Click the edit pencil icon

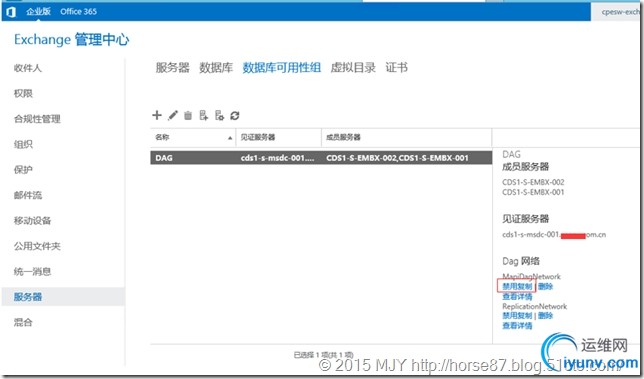172,115
